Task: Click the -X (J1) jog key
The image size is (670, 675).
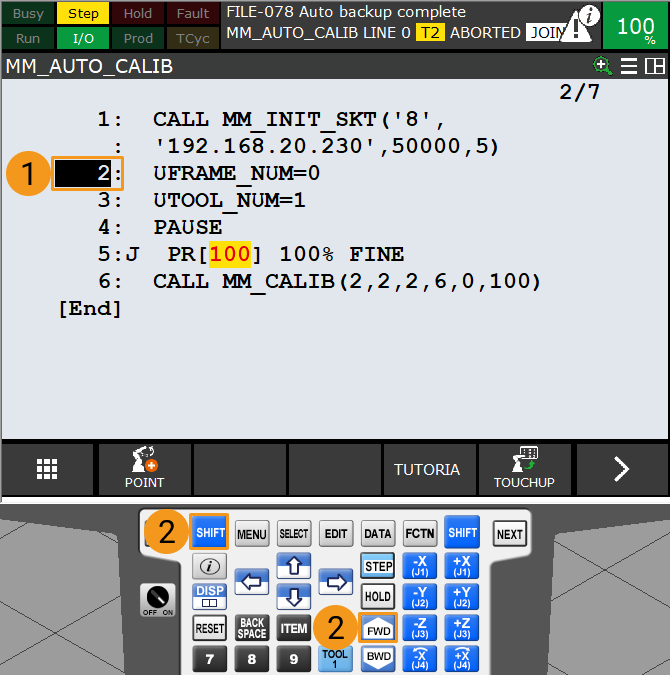Action: tap(420, 566)
